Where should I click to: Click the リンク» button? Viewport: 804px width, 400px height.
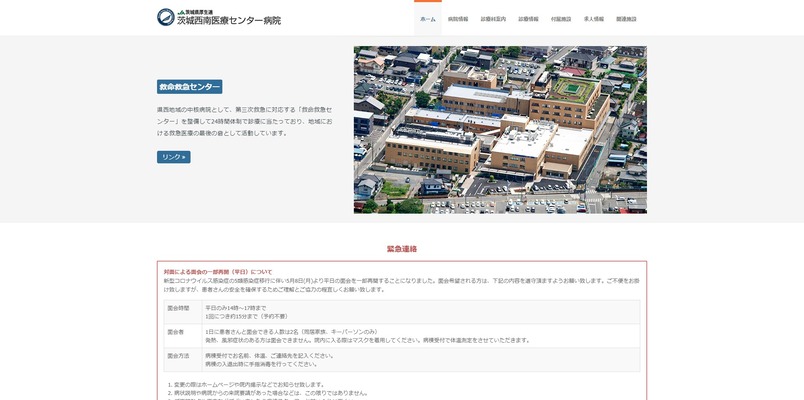tap(174, 157)
